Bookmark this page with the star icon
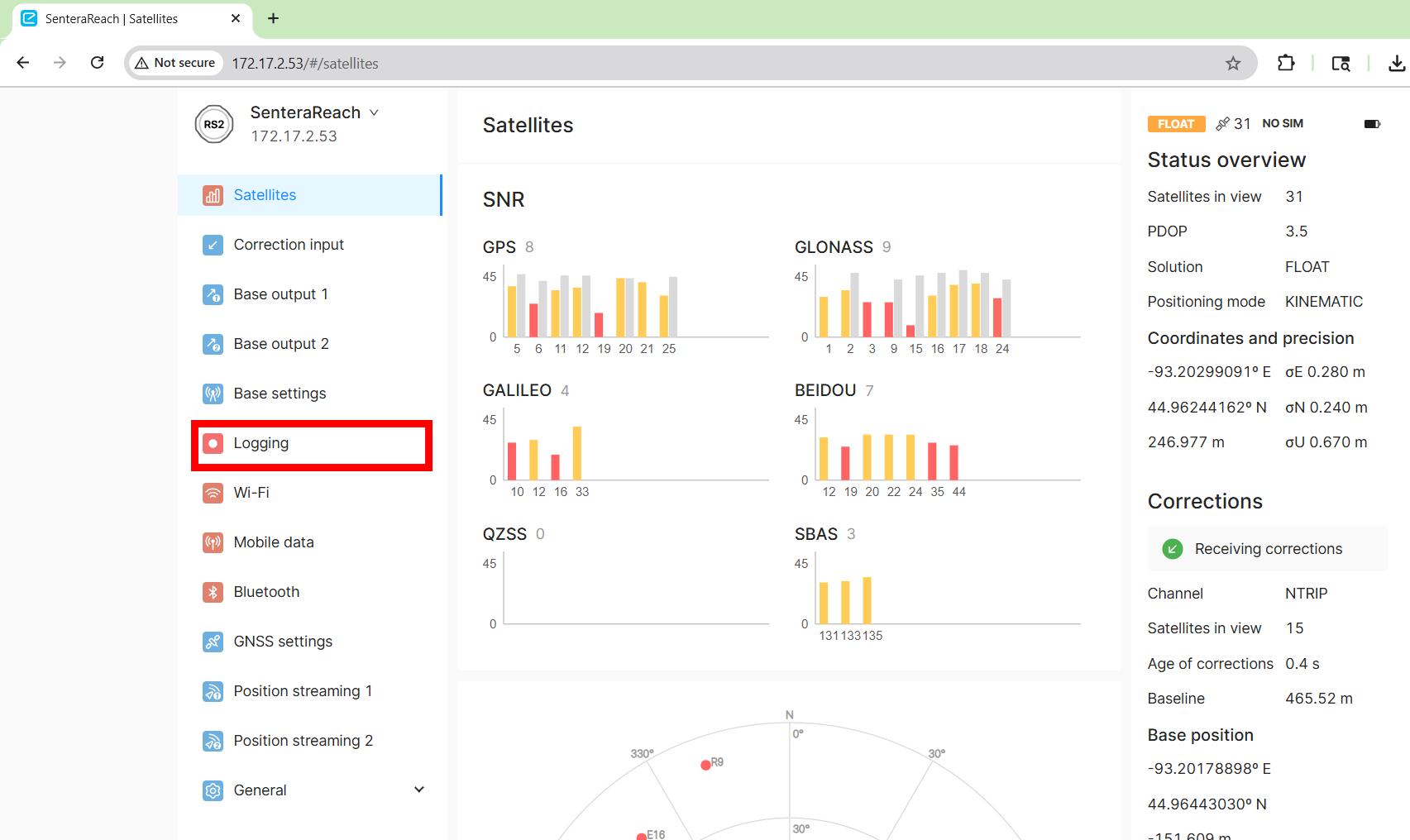This screenshot has width=1410, height=840. (x=1232, y=64)
